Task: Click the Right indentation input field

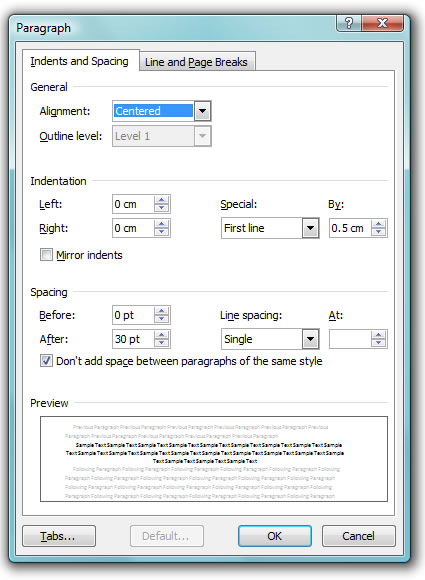Action: pos(134,228)
